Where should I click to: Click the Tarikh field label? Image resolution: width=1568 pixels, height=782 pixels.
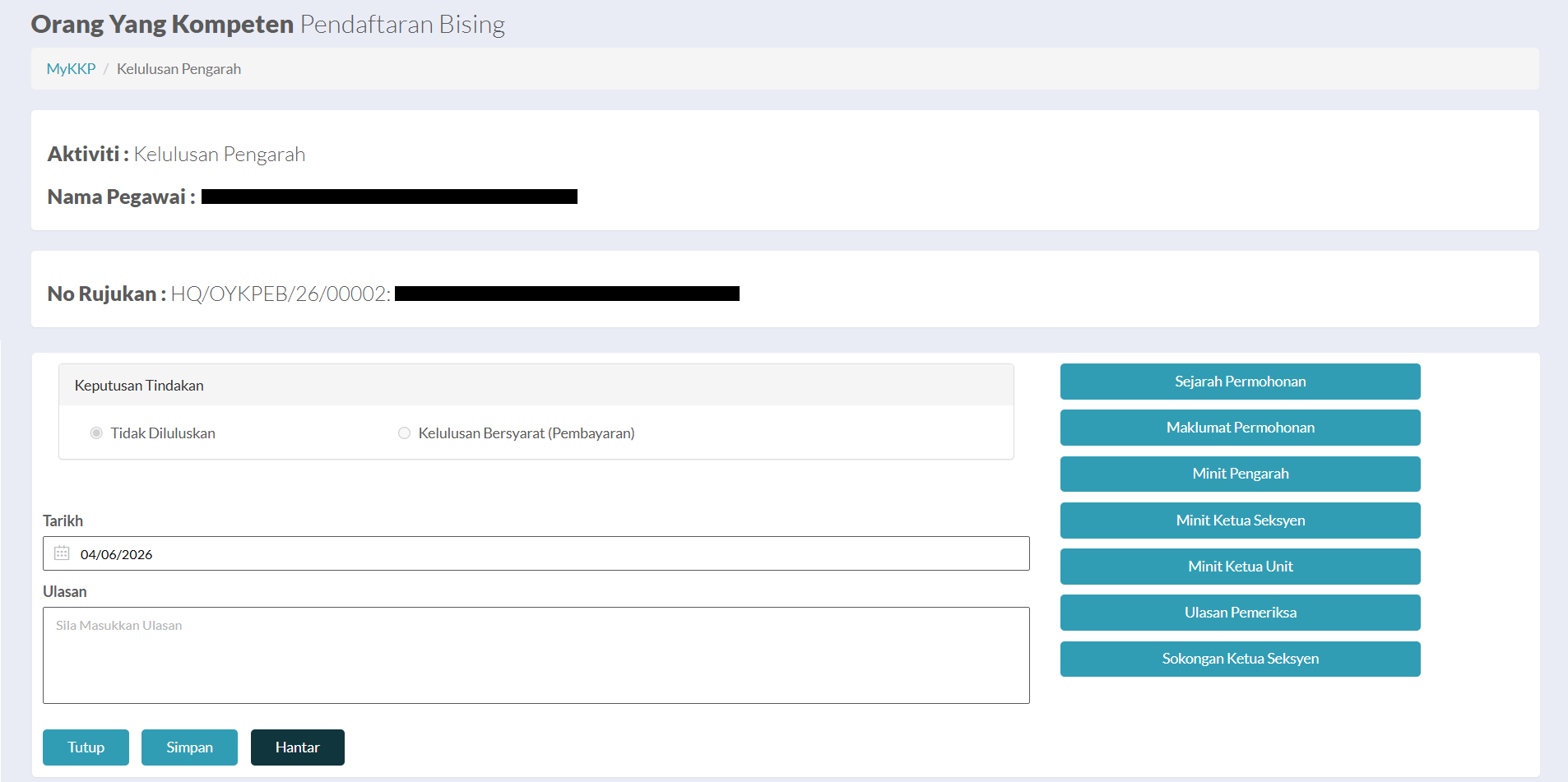(63, 521)
